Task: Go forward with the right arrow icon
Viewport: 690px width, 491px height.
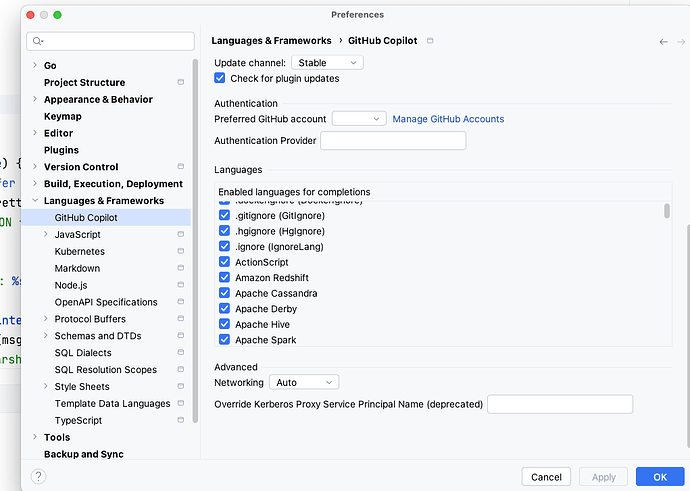Action: [x=681, y=42]
